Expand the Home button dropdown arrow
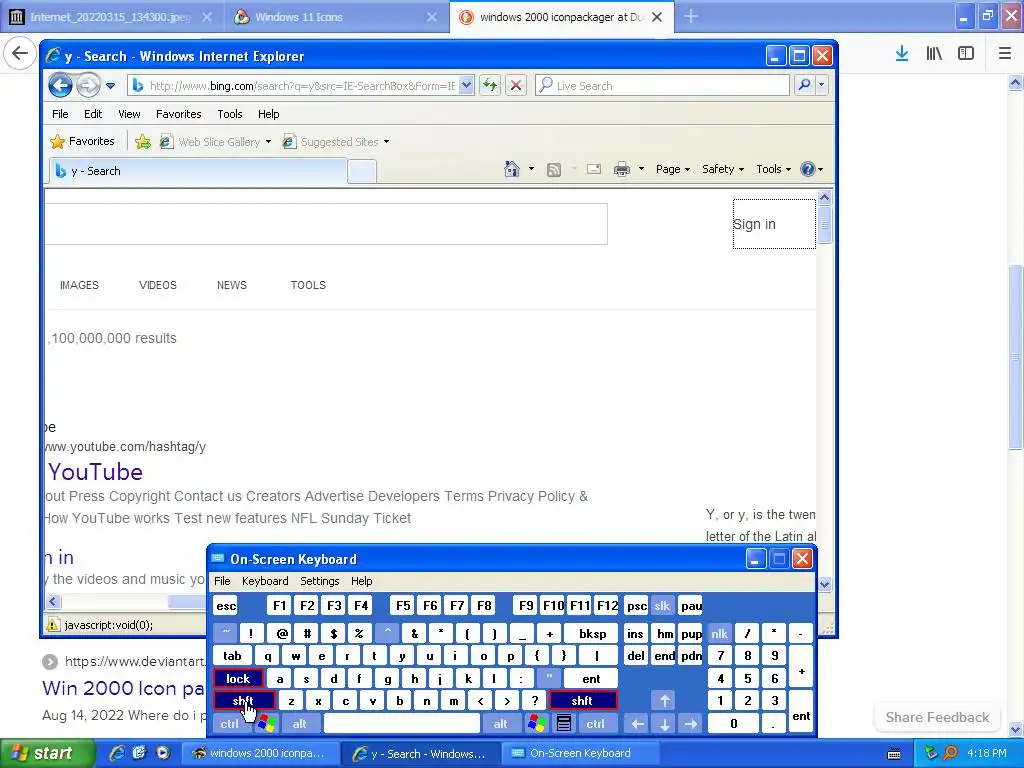1024x768 pixels. click(531, 169)
